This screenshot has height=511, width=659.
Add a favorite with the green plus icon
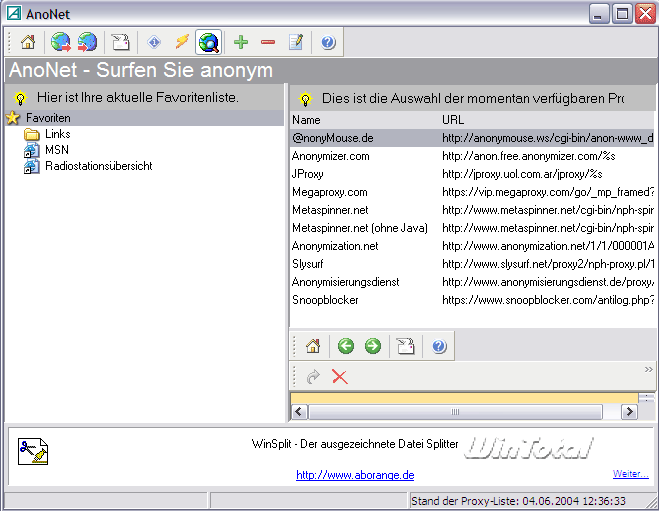click(x=241, y=42)
